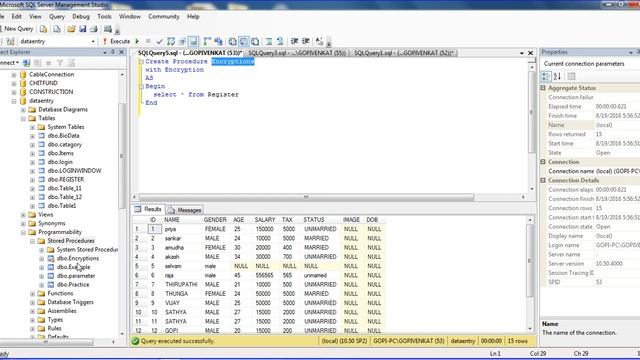The image size is (640, 360).
Task: Toggle IntelliSense Enabled in the toolbar
Action: tap(193, 41)
